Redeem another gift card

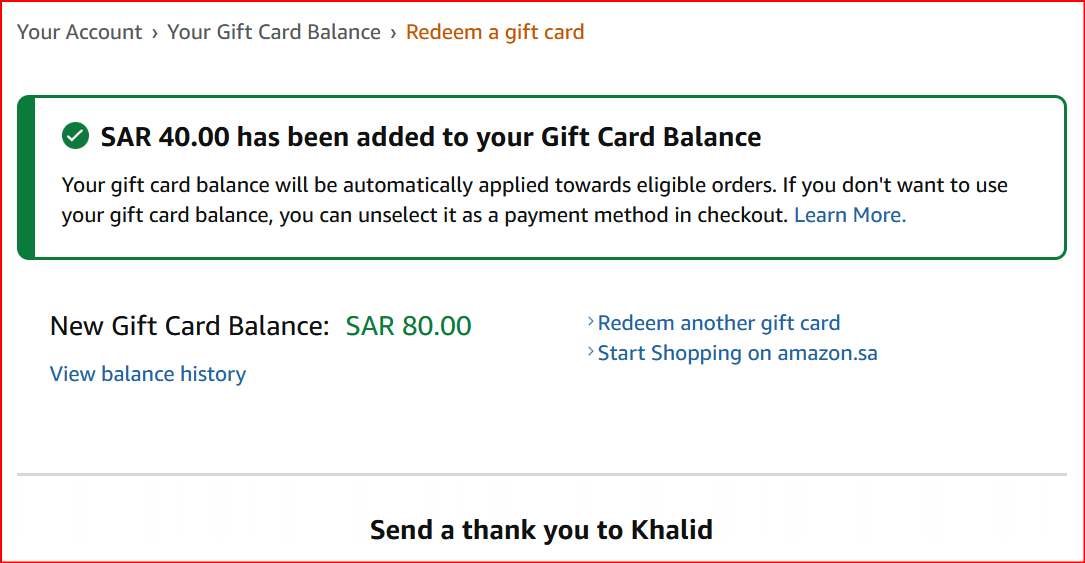click(x=719, y=323)
